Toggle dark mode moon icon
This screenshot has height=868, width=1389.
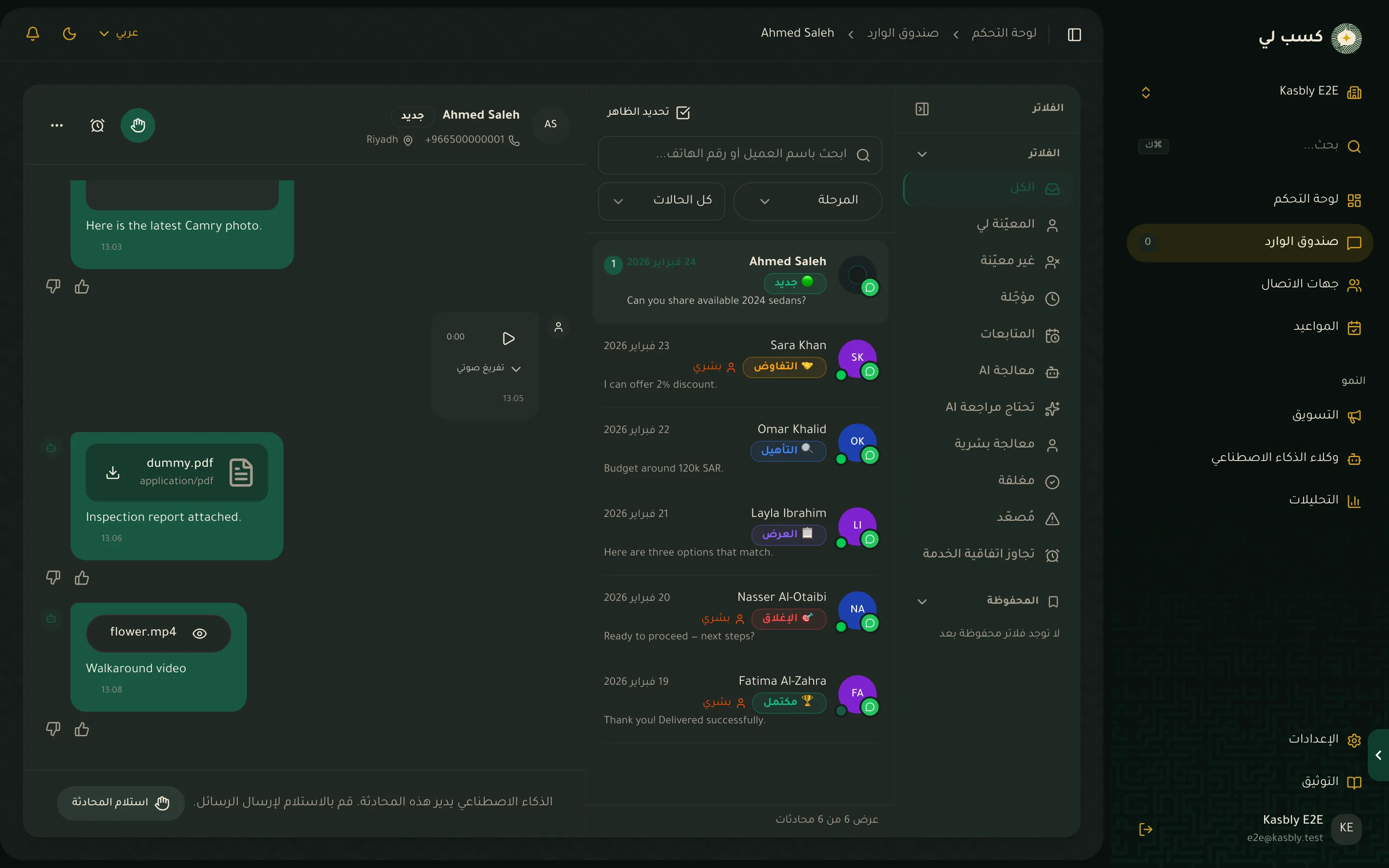coord(69,33)
